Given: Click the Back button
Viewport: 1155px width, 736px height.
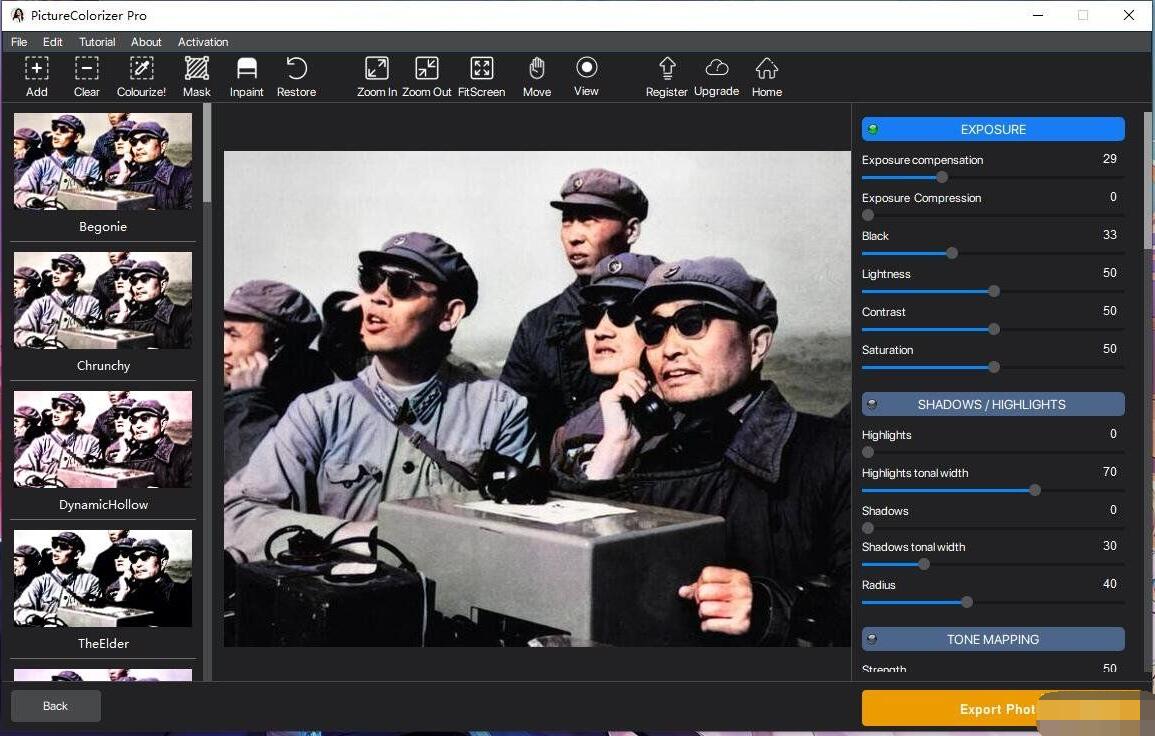Looking at the screenshot, I should (55, 706).
